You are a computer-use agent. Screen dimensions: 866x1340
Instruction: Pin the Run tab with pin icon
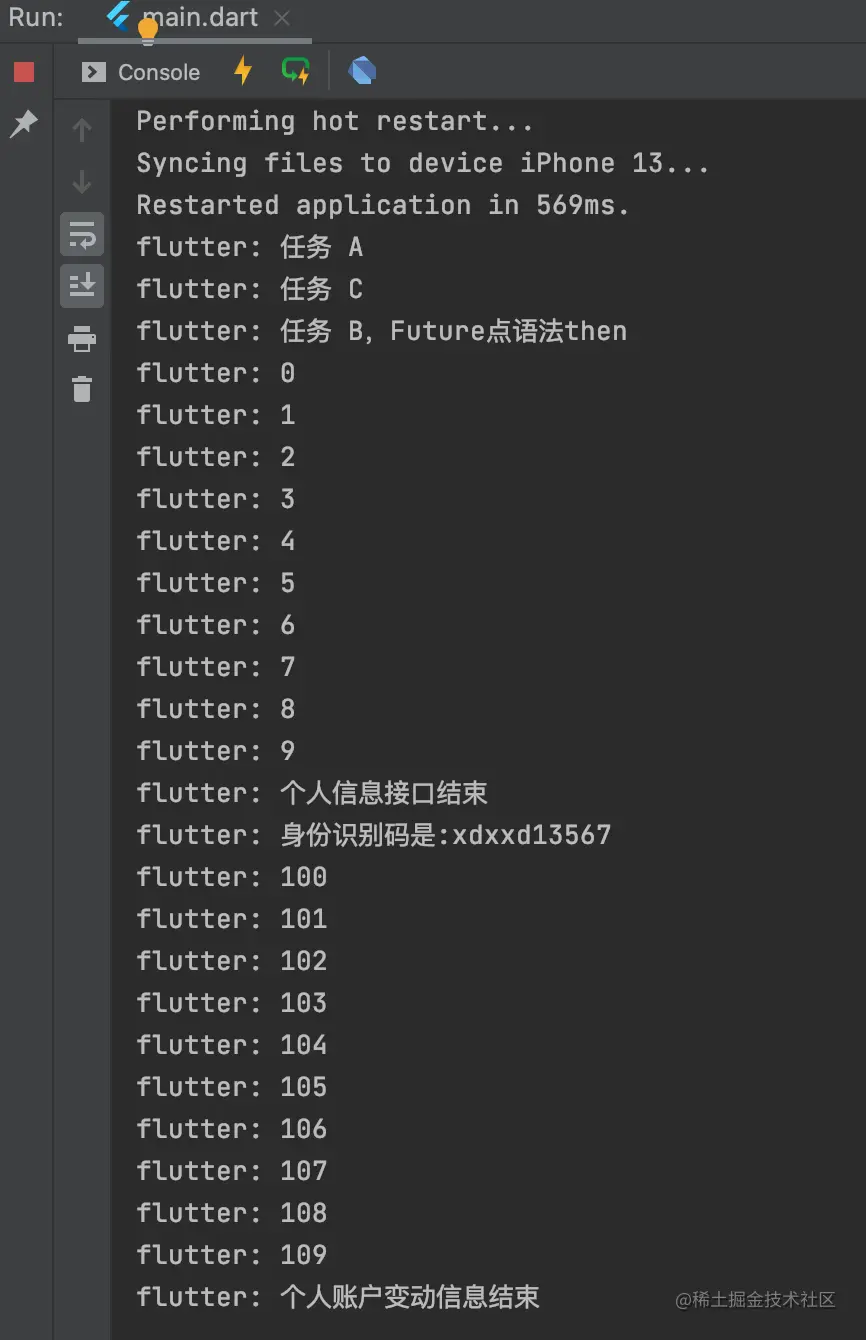(x=24, y=124)
